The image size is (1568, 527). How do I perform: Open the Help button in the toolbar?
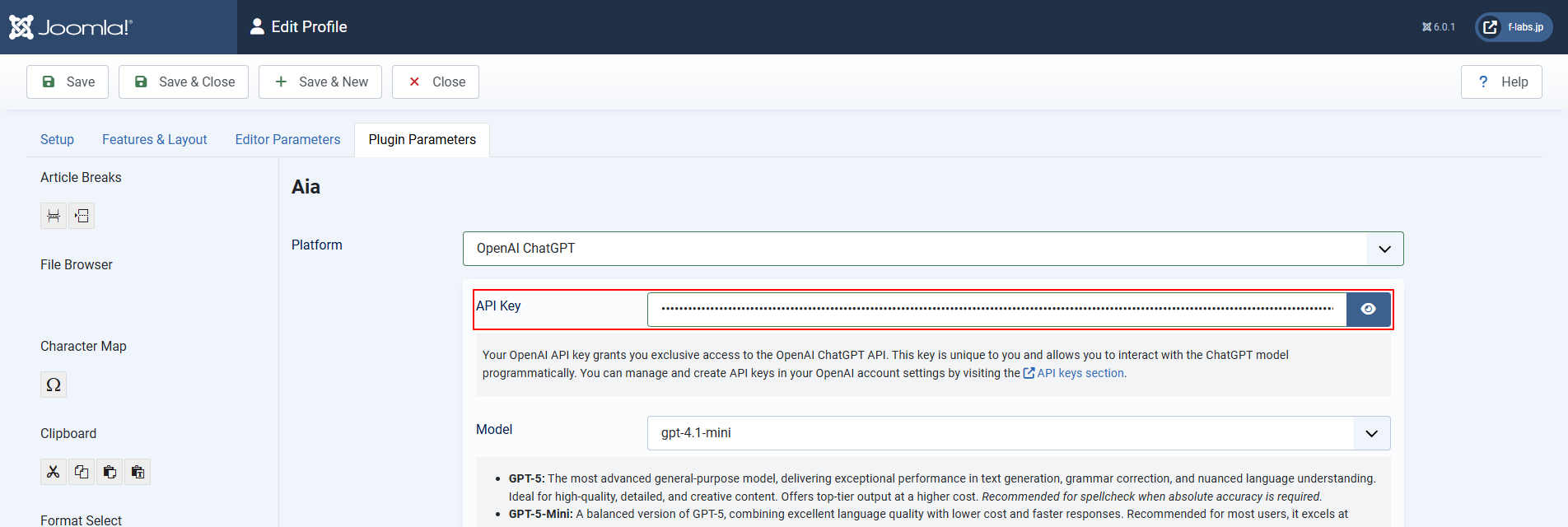tap(1500, 82)
